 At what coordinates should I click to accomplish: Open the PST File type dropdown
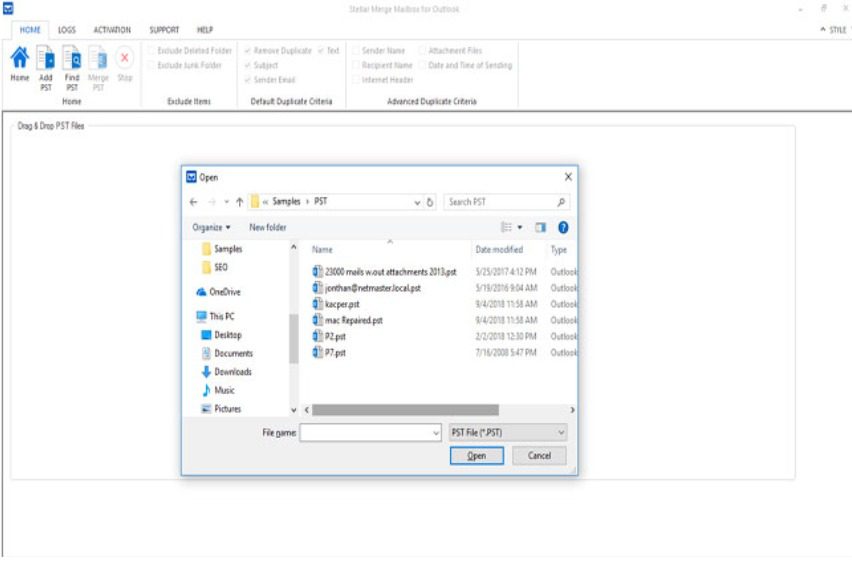click(508, 433)
